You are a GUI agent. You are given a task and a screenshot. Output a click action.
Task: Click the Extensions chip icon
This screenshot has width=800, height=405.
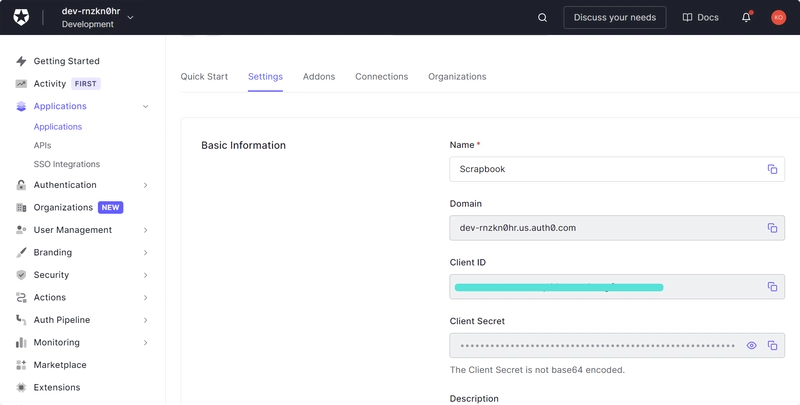tap(21, 387)
